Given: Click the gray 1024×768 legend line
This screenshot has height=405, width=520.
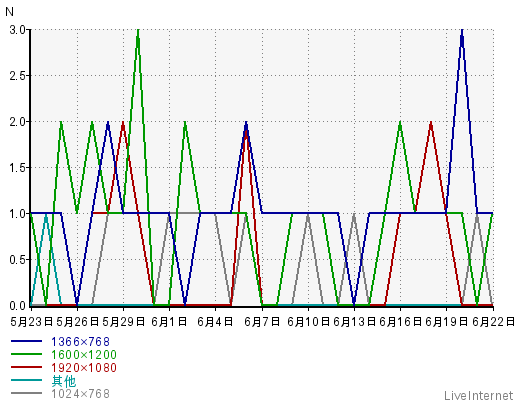Looking at the screenshot, I should point(26,393).
